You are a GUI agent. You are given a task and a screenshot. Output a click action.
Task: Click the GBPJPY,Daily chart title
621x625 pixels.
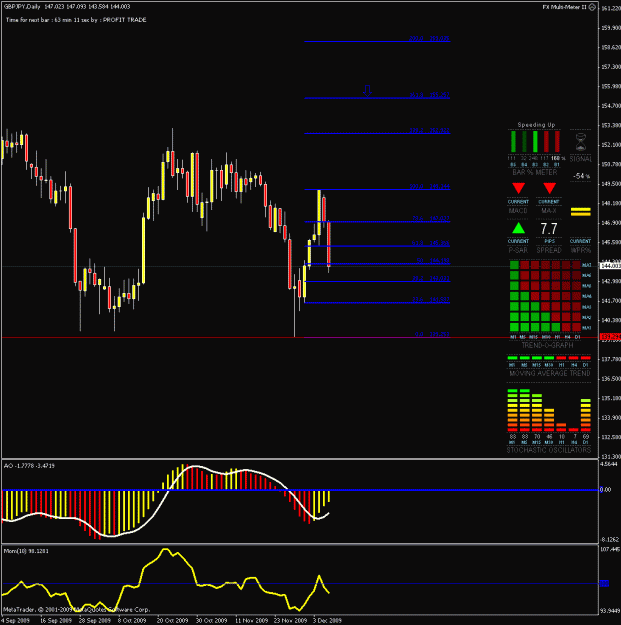coord(22,6)
